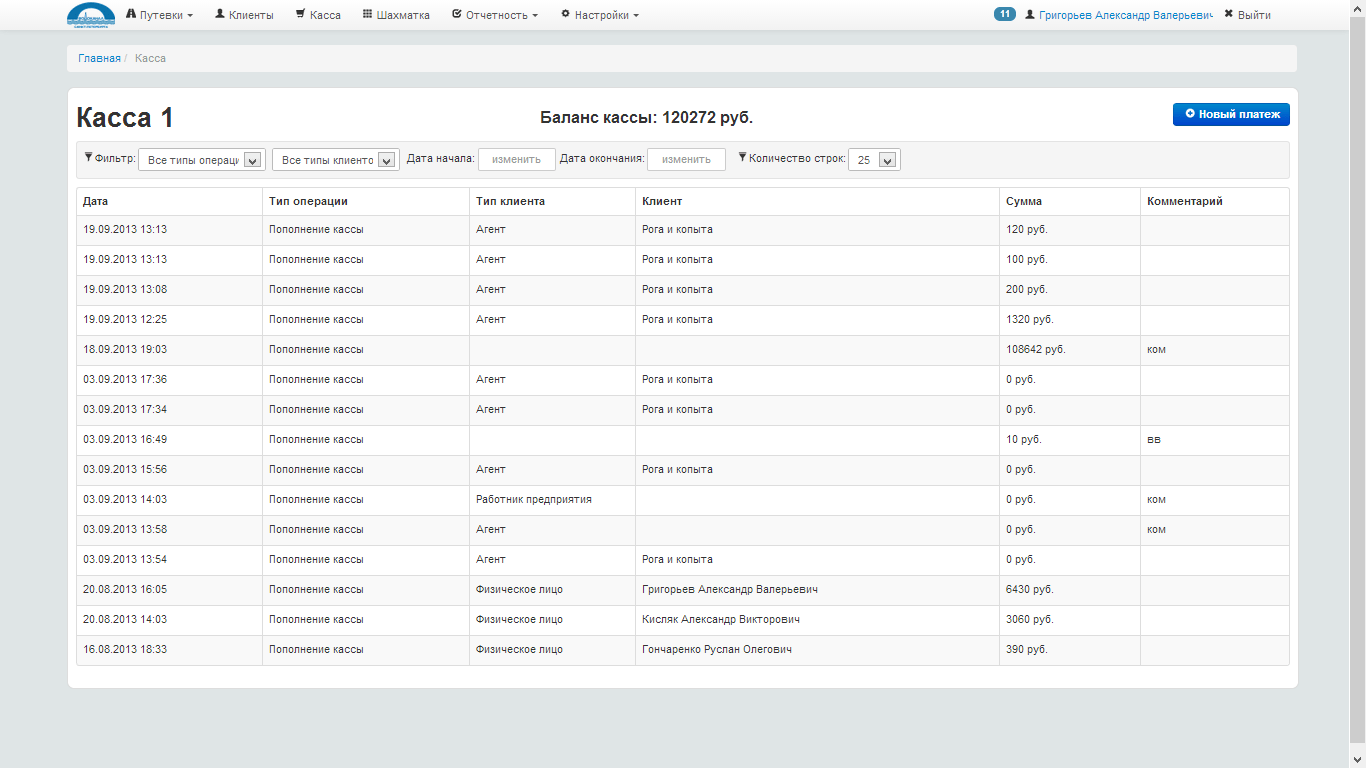Click Пополнение кассы in the 16.08.2013 18:33 row
Viewport: 1366px width, 777px height.
[316, 650]
